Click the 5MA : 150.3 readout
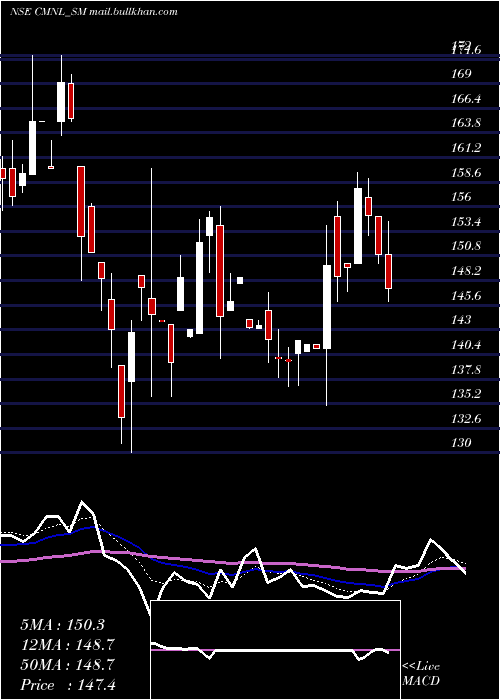The width and height of the screenshot is (500, 700). click(62, 625)
